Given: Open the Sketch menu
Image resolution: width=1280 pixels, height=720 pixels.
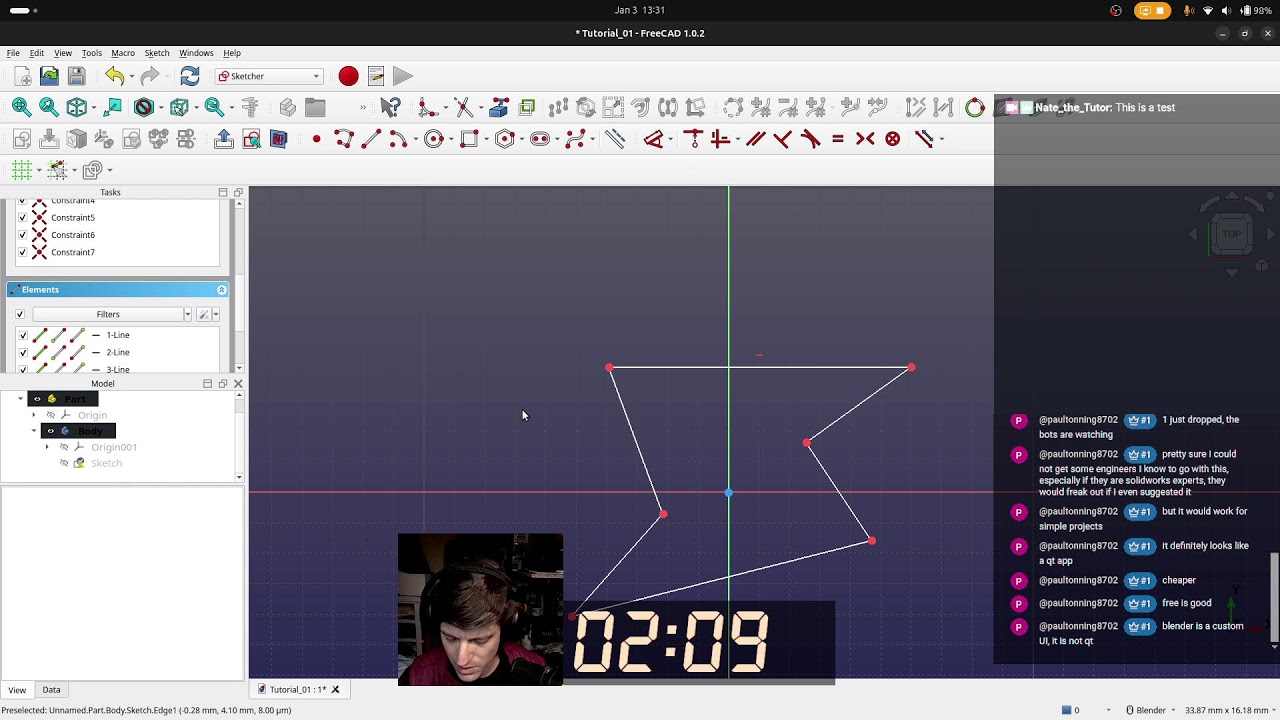Looking at the screenshot, I should (157, 53).
